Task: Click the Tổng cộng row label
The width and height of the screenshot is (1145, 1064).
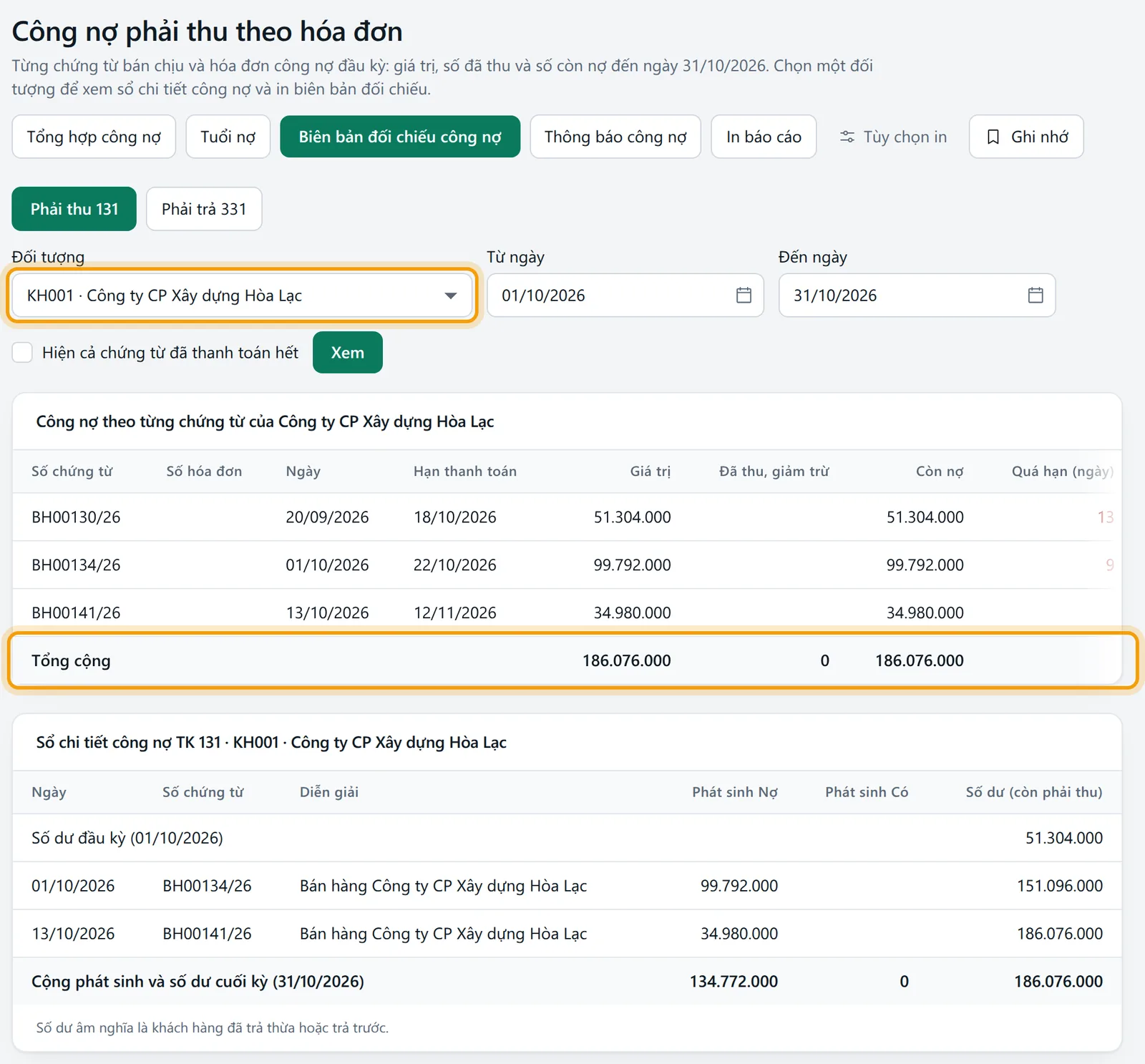Action: click(71, 660)
